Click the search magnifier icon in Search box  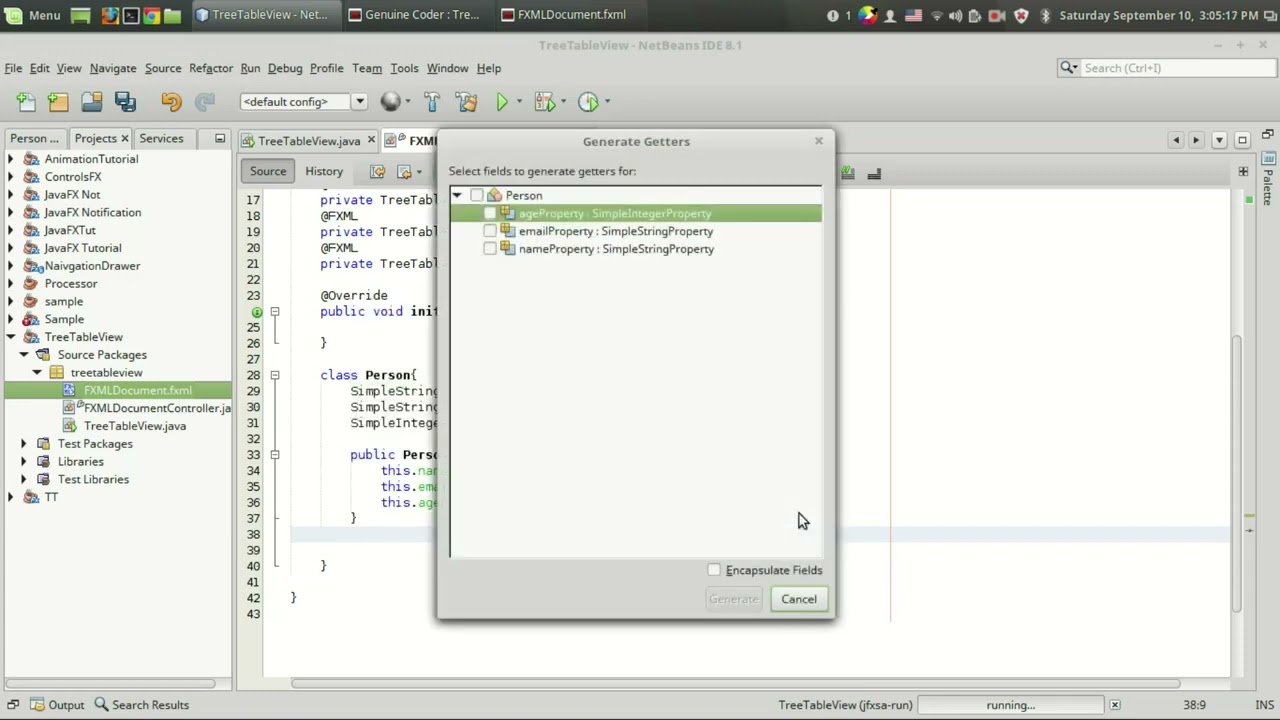(1068, 68)
